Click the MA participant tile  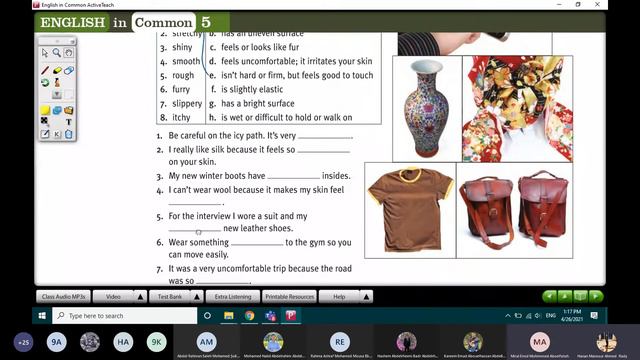(540, 342)
